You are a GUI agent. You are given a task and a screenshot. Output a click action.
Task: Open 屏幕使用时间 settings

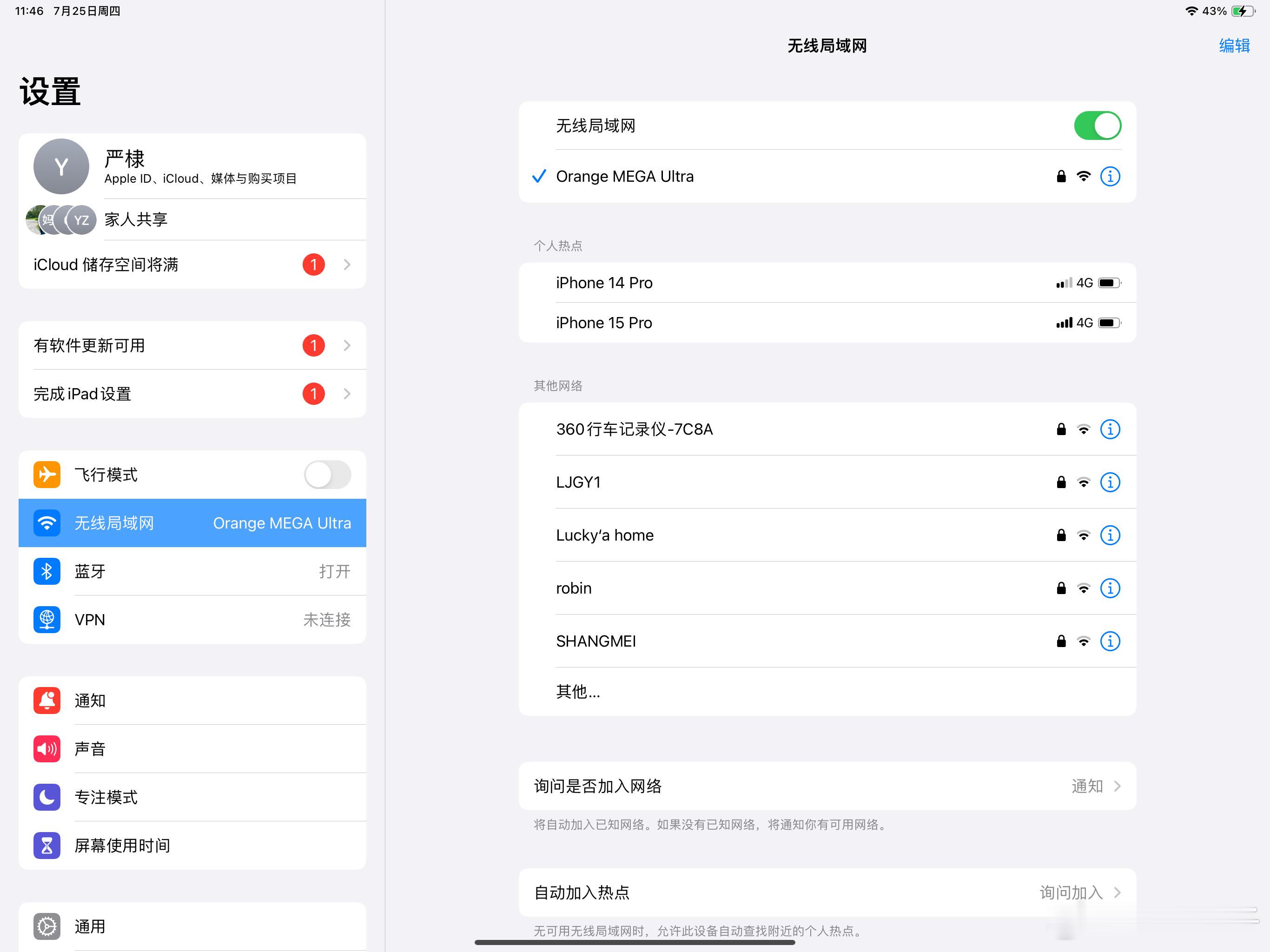pyautogui.click(x=192, y=845)
